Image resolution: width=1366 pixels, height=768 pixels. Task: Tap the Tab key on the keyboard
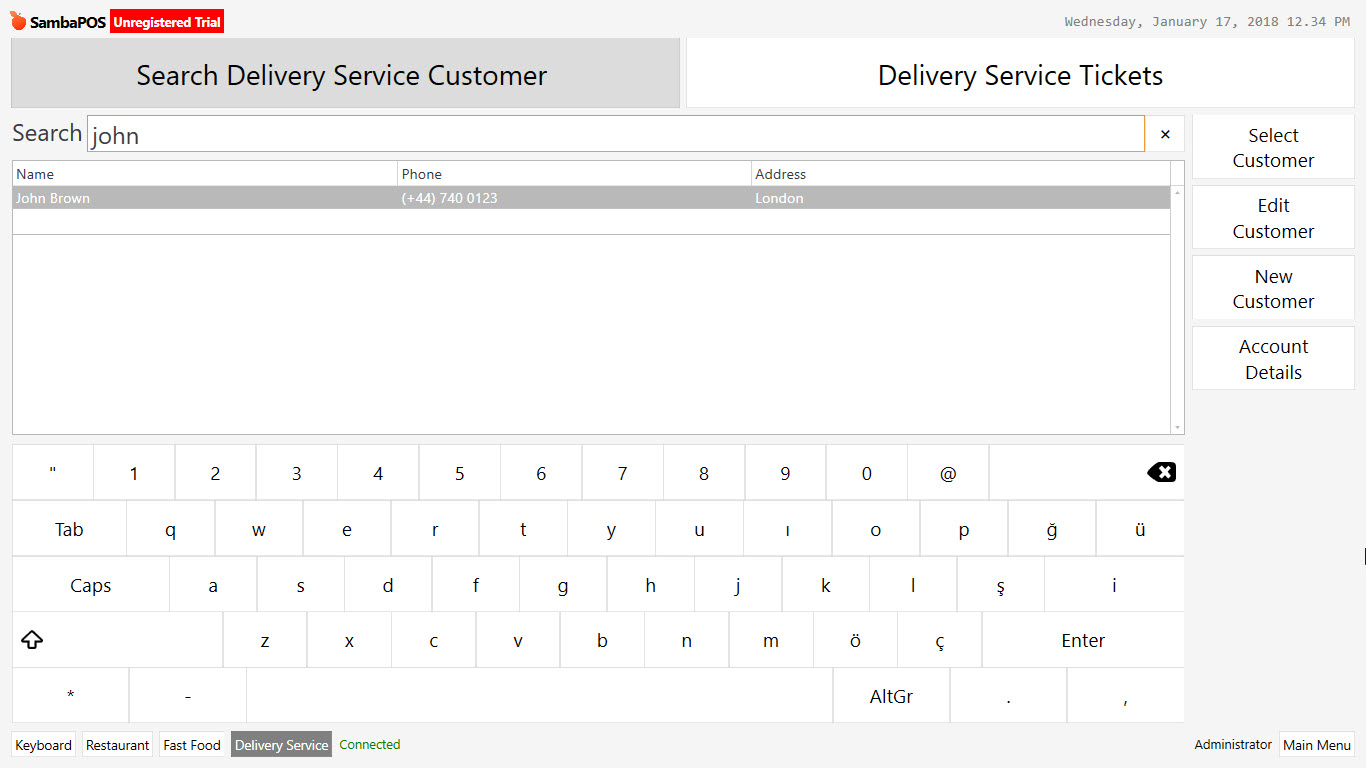point(68,528)
